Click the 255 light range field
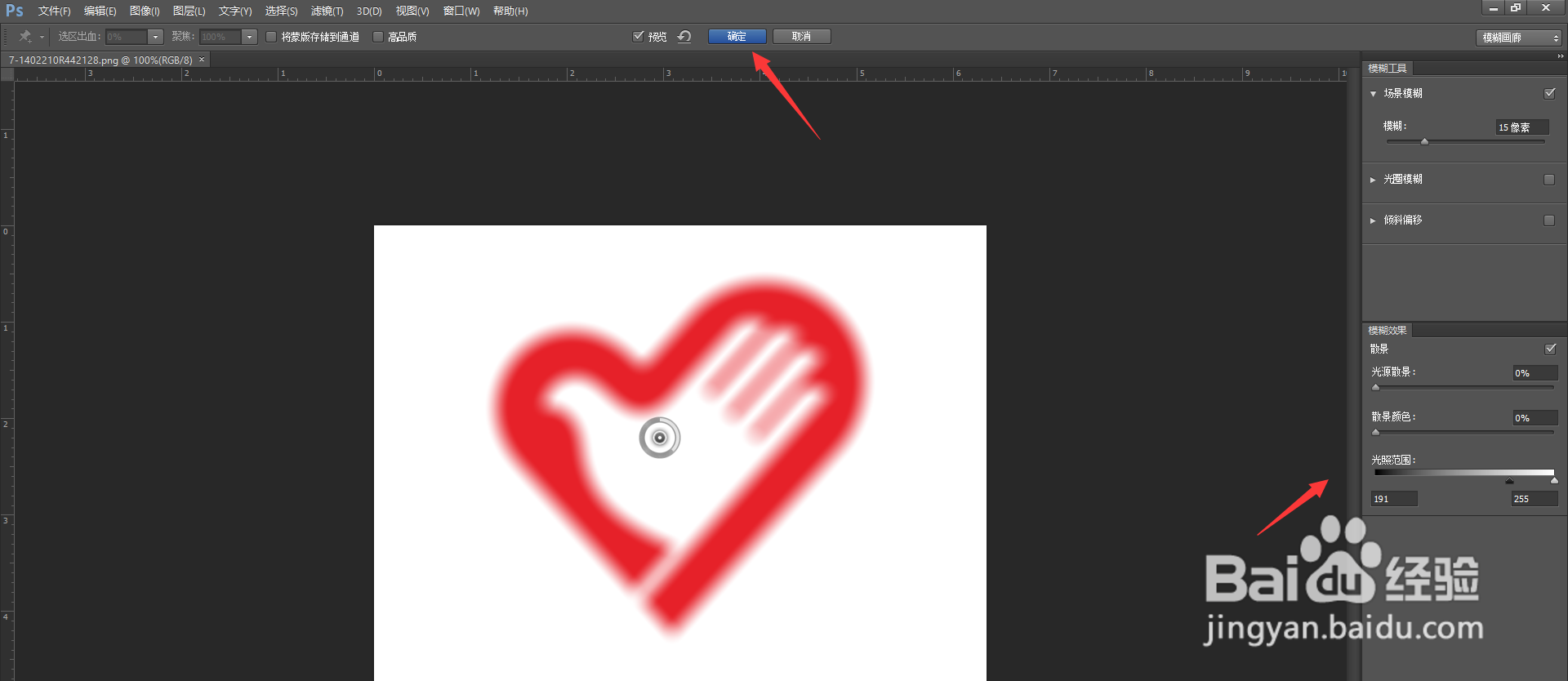Viewport: 1568px width, 681px height. click(1535, 499)
